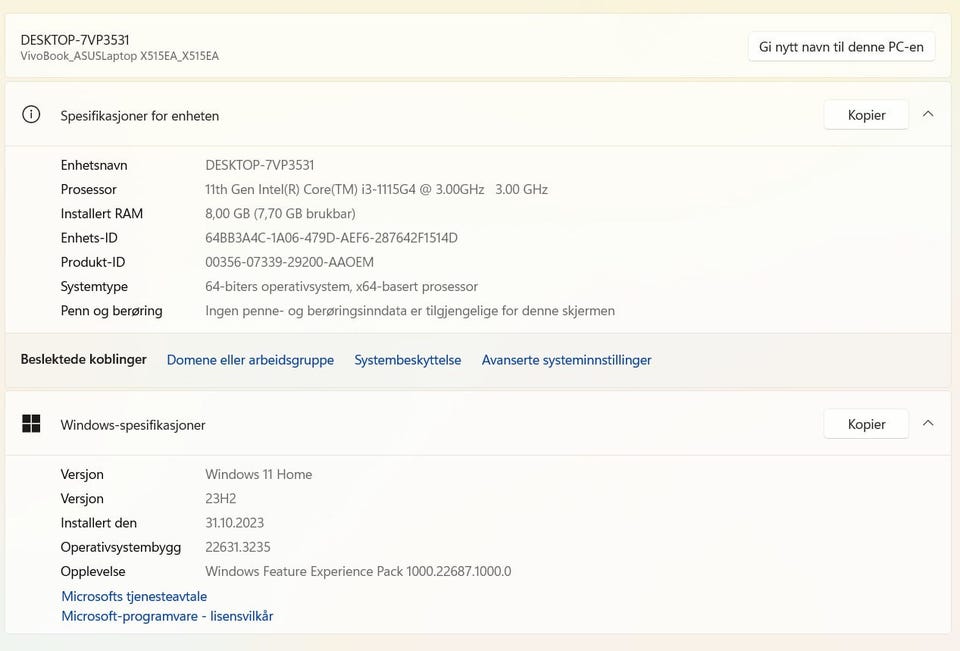
Task: Click the Ingen penne- og berøringsinndata text
Action: click(410, 310)
